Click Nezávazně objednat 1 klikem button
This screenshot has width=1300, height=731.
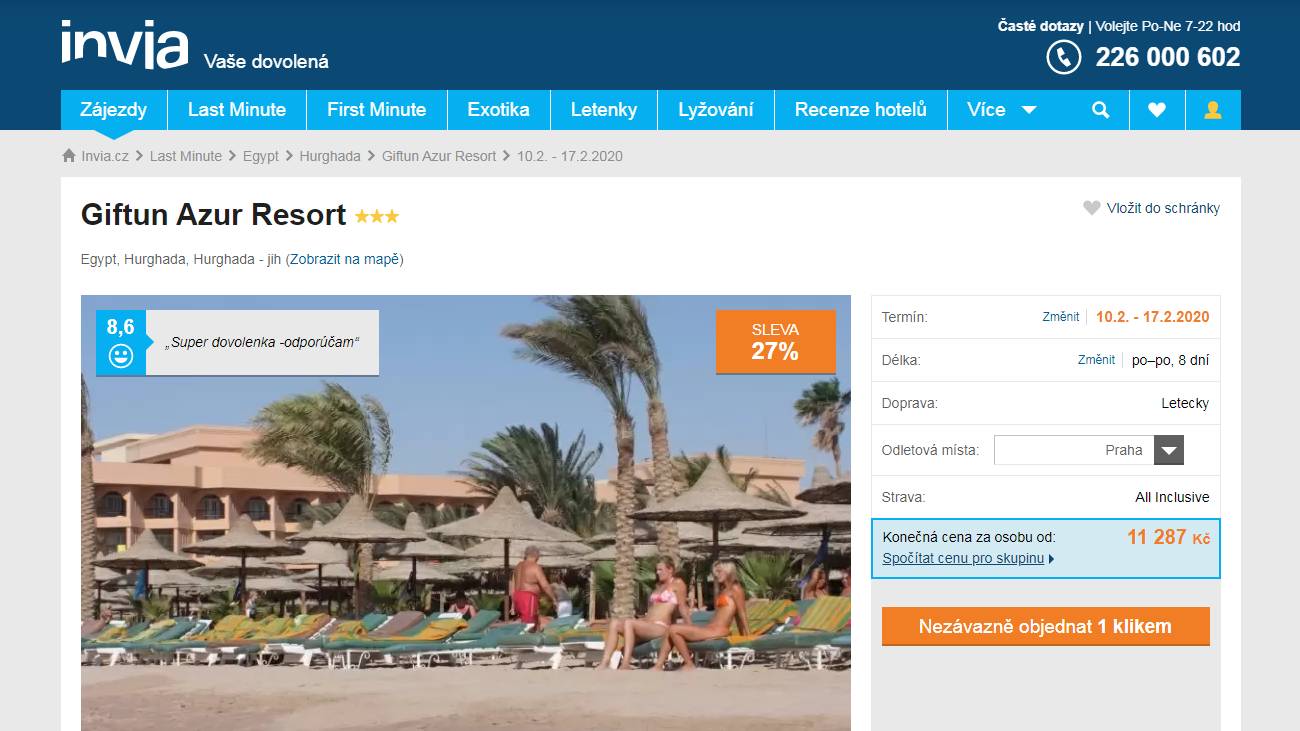pyautogui.click(x=1046, y=626)
